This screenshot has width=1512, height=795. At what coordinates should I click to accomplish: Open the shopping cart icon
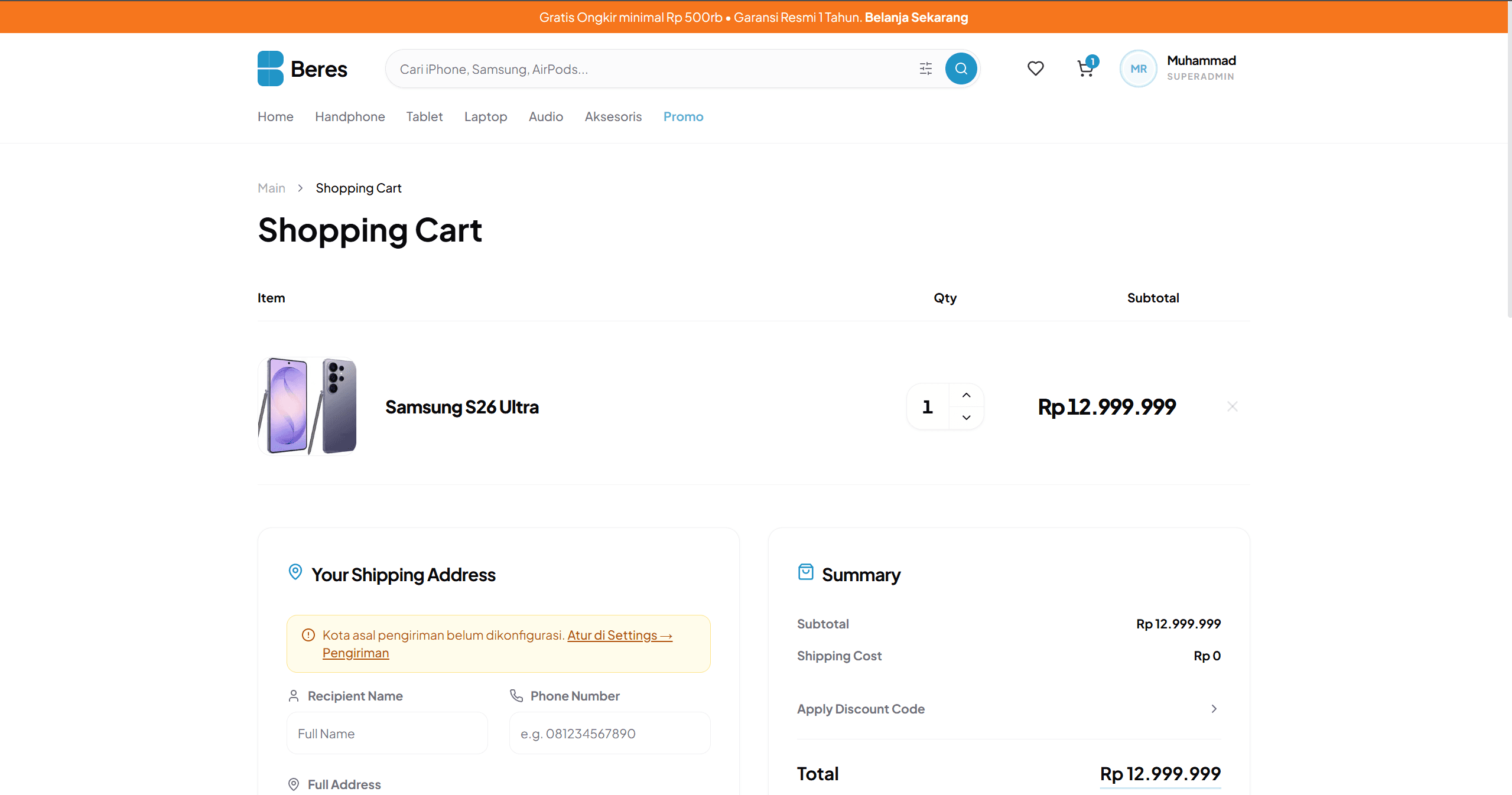(1085, 69)
